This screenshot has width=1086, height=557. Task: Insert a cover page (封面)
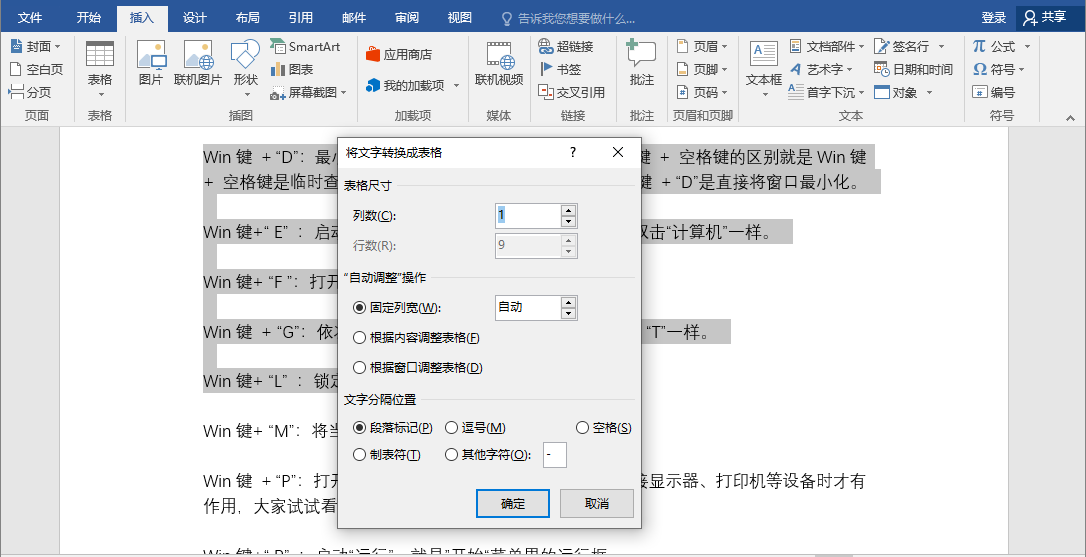point(35,46)
